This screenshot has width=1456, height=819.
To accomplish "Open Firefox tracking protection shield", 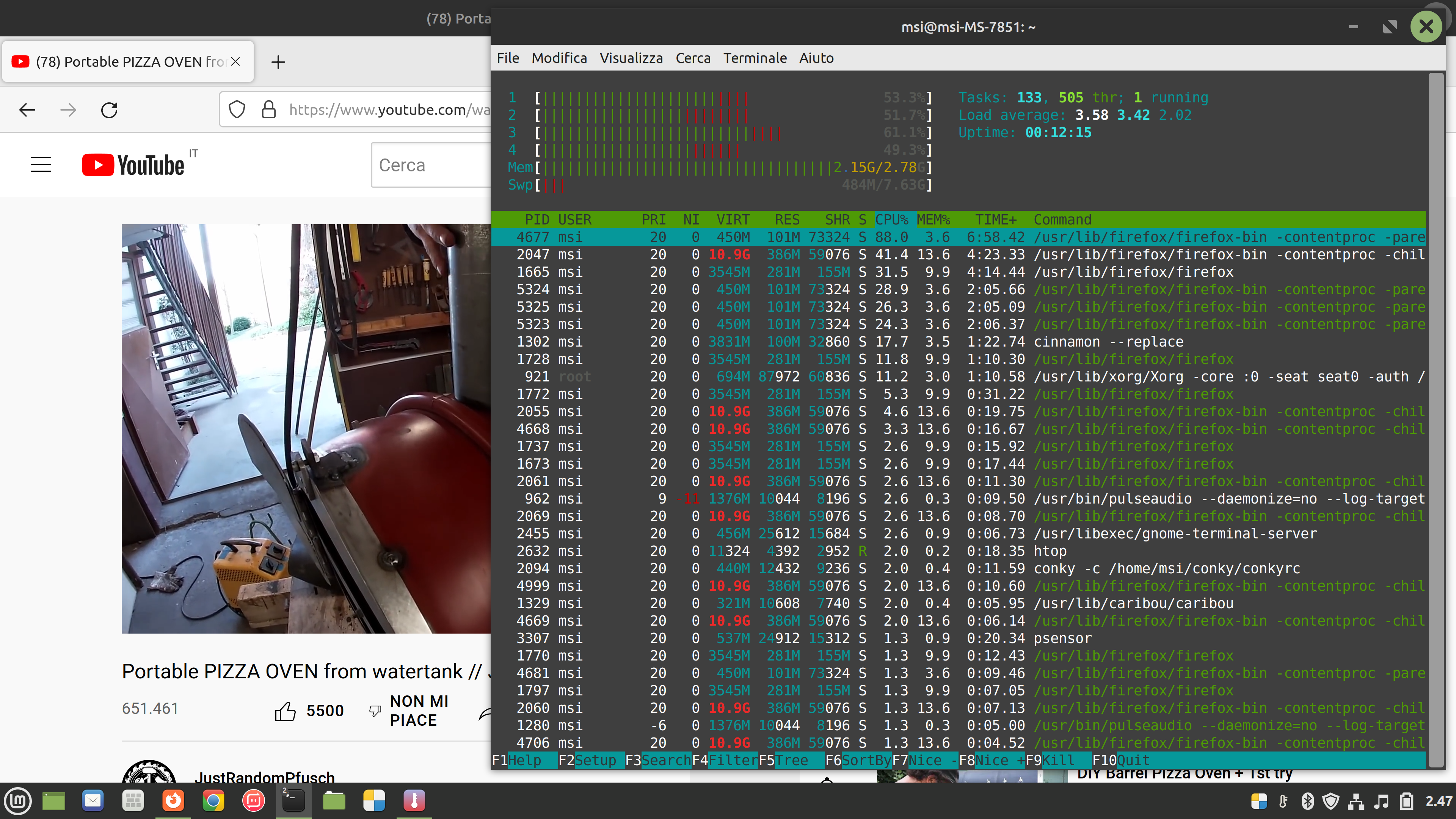I will click(x=237, y=110).
